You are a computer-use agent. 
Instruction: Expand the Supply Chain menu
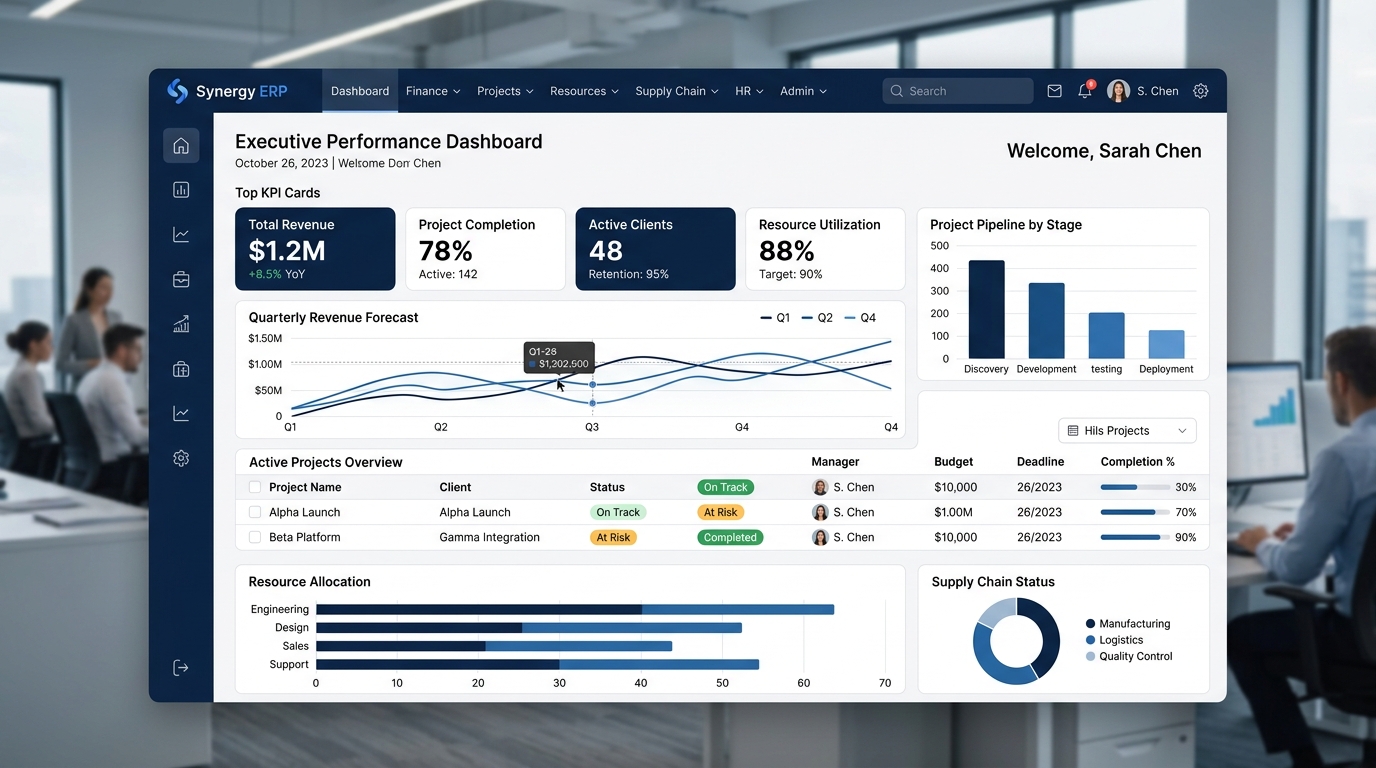(677, 91)
